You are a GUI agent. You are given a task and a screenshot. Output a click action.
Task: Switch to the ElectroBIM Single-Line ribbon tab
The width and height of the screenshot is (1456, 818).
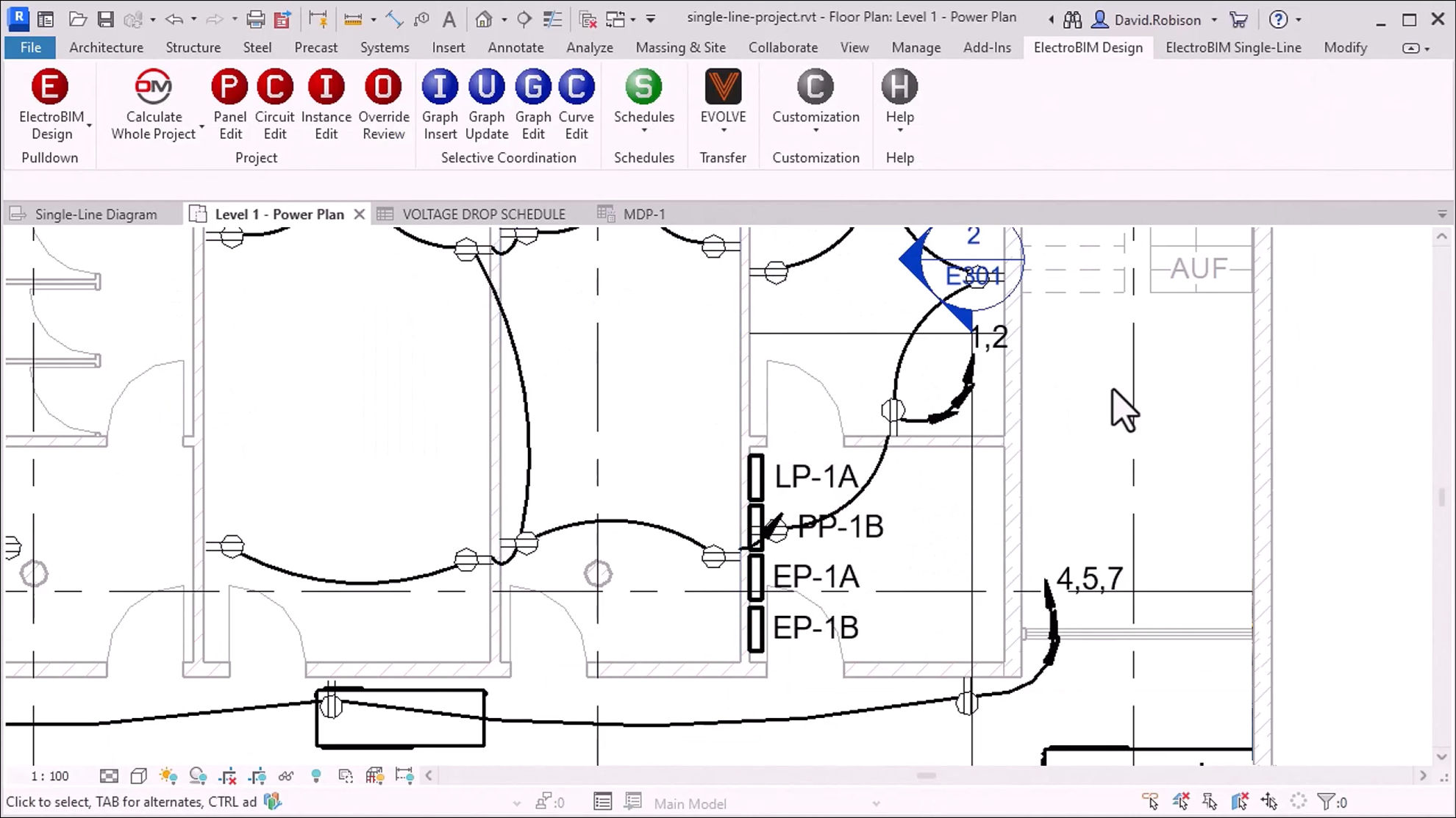(x=1233, y=47)
